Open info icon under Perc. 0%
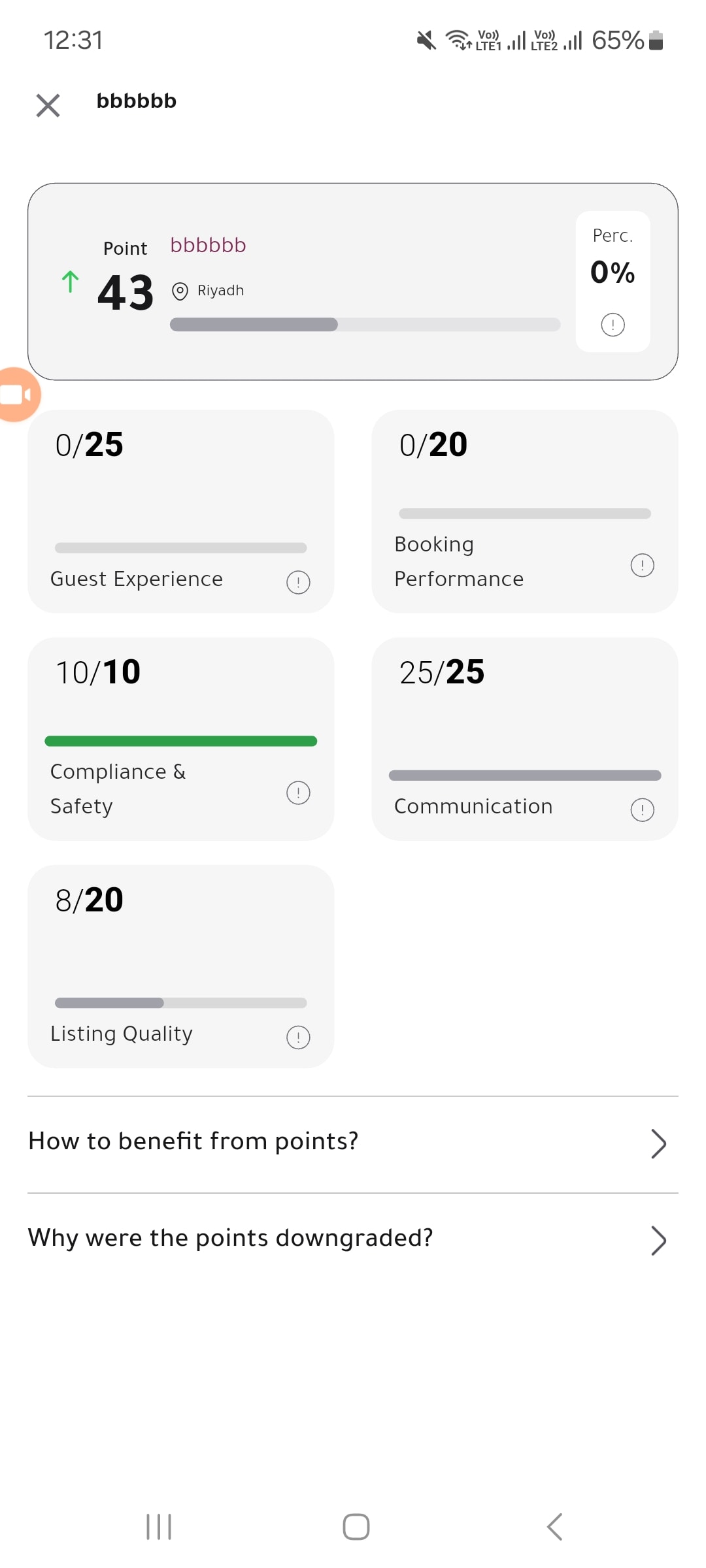The image size is (706, 1568). point(613,325)
